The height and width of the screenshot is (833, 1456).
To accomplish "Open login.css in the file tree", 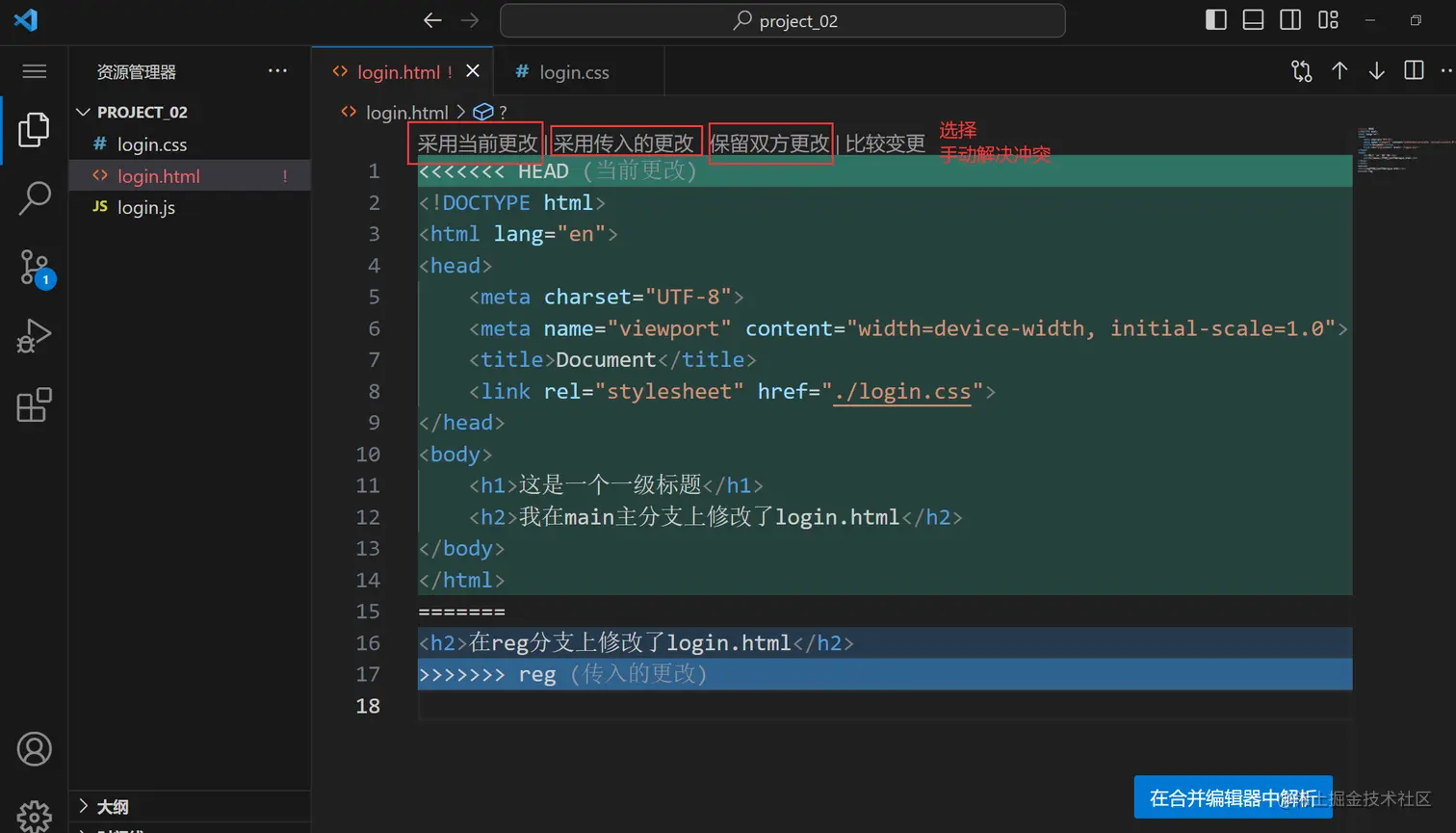I will 190,144.
